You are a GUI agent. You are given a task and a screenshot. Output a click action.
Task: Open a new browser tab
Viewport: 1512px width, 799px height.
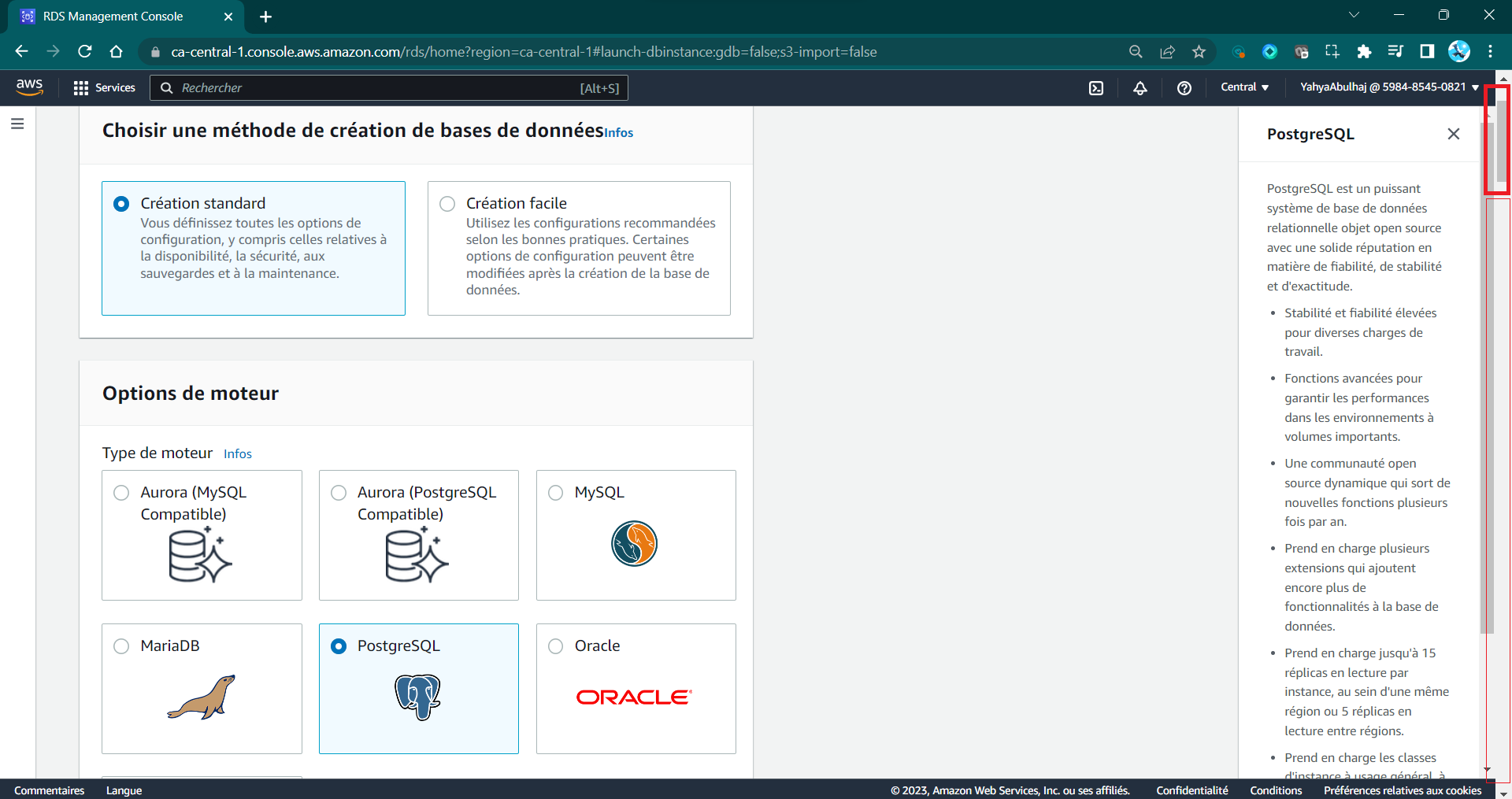click(265, 17)
